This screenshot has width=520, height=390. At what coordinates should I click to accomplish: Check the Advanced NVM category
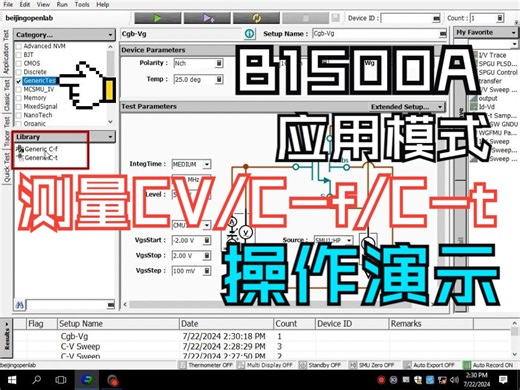click(19, 46)
